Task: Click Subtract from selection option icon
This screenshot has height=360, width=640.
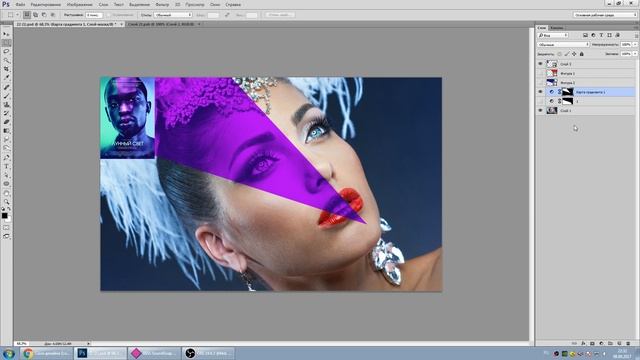Action: tap(44, 15)
